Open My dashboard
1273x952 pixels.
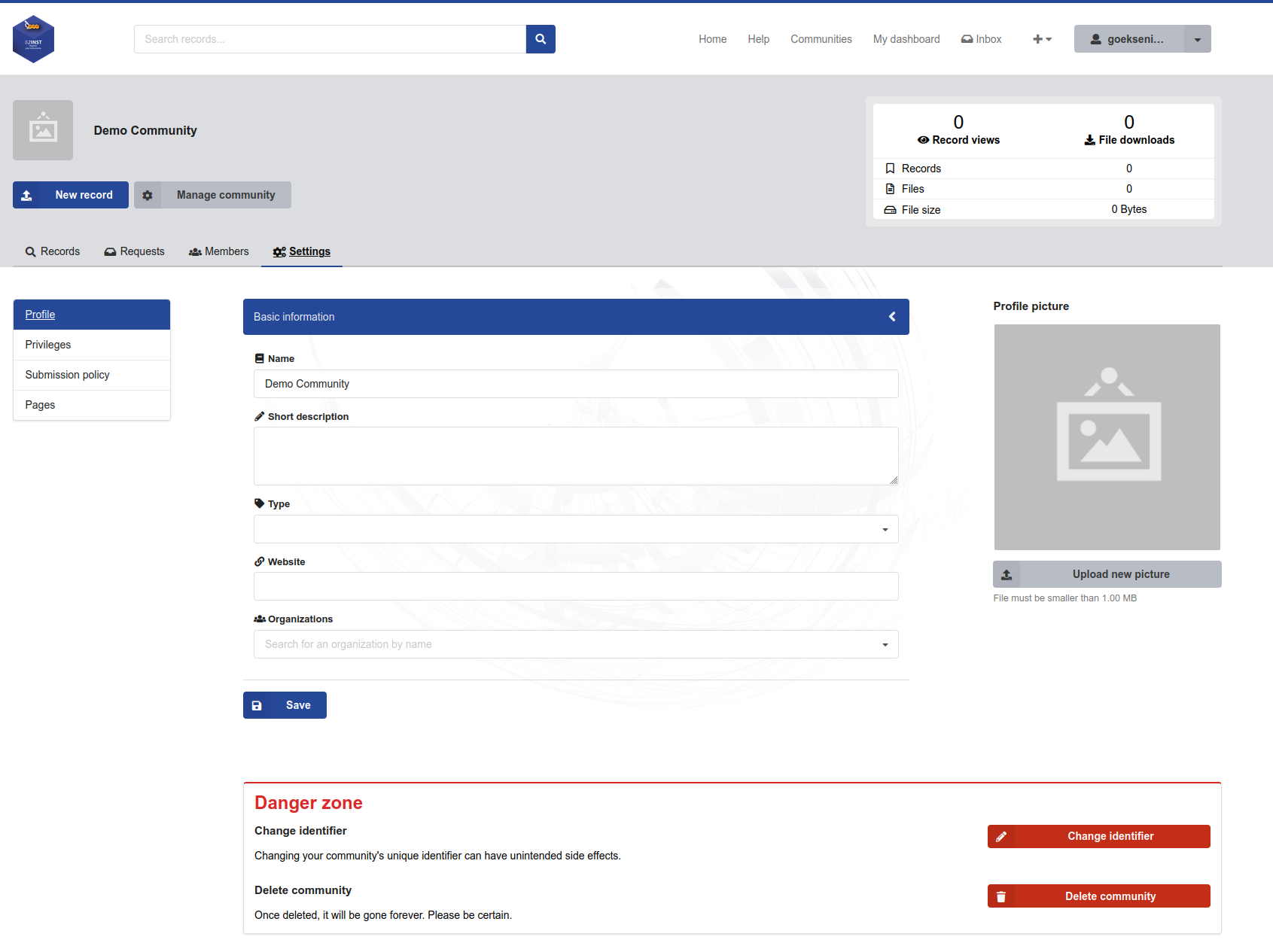tap(906, 39)
